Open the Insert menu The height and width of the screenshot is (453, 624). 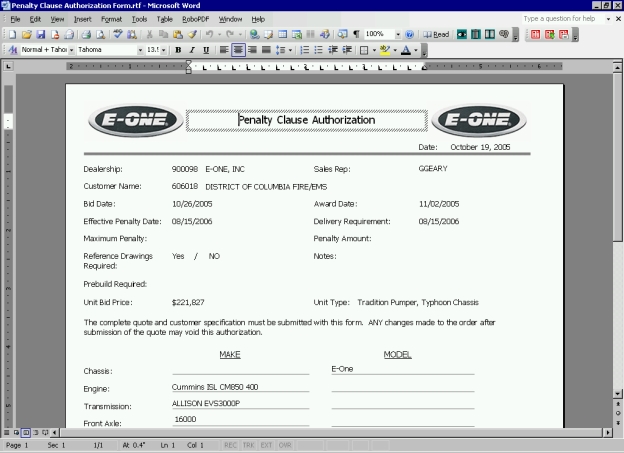coord(82,19)
